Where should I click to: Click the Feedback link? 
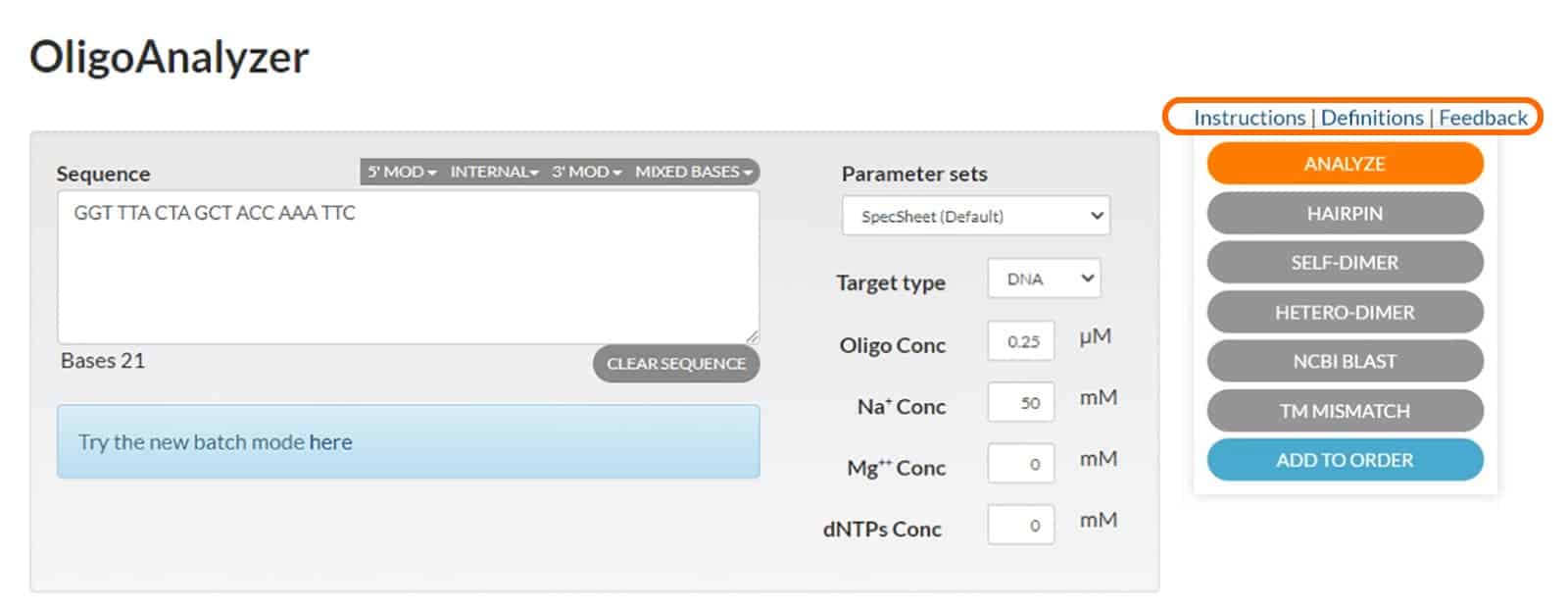(x=1483, y=118)
